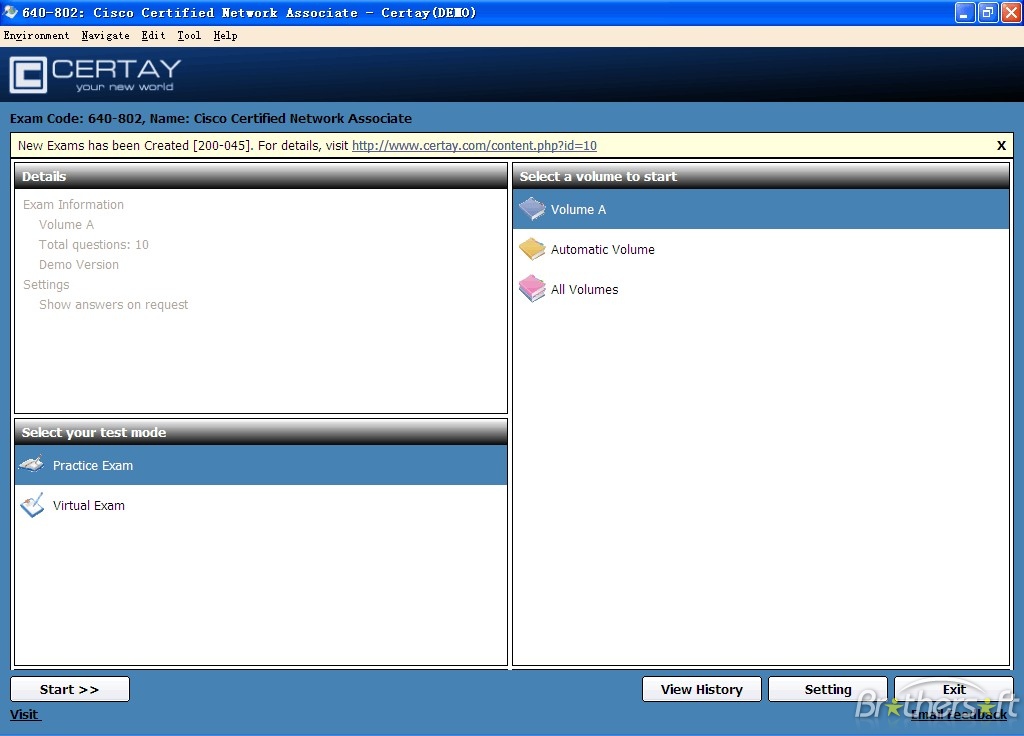1024x736 pixels.
Task: Click the Email feedback link
Action: tap(959, 714)
